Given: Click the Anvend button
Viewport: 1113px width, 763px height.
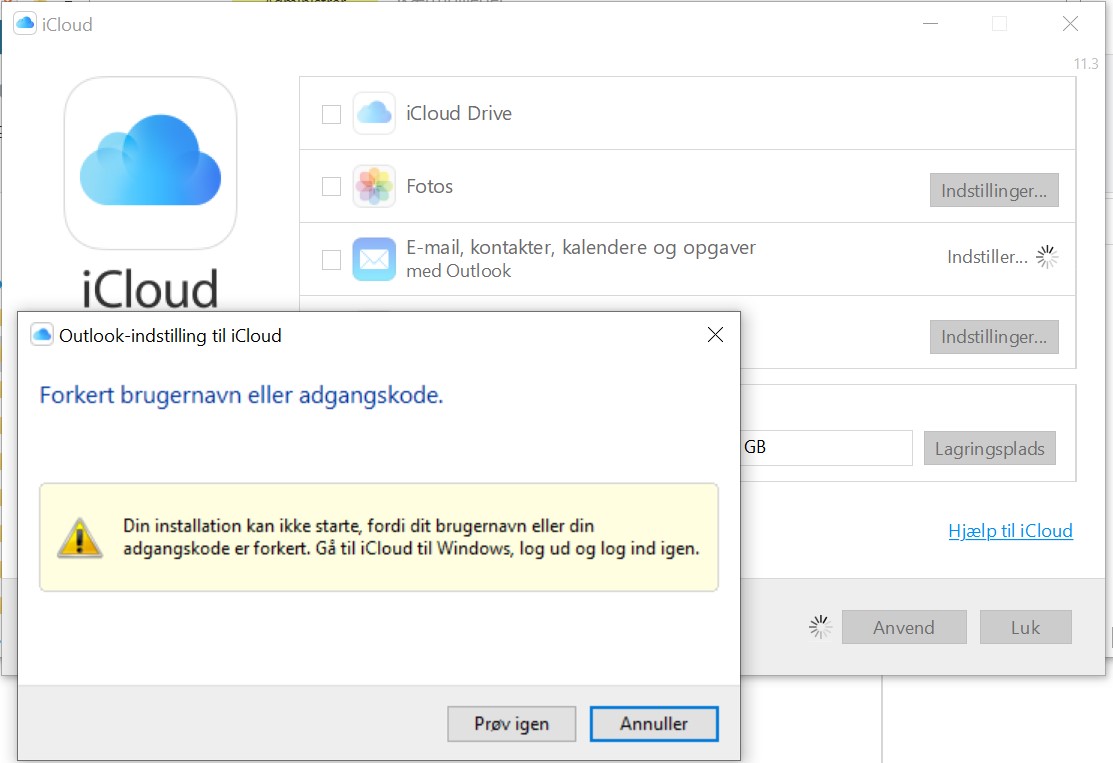Looking at the screenshot, I should coord(903,628).
